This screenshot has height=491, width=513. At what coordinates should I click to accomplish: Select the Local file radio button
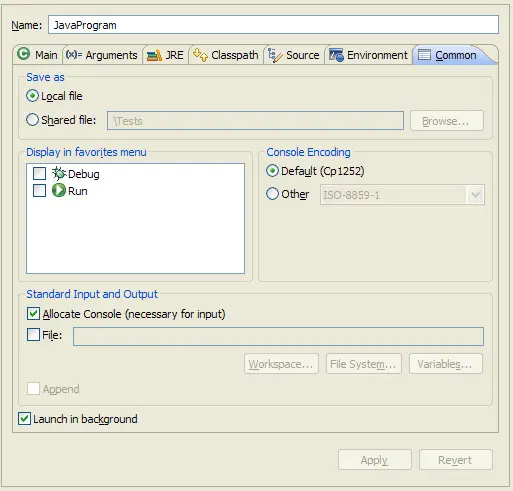tap(32, 96)
